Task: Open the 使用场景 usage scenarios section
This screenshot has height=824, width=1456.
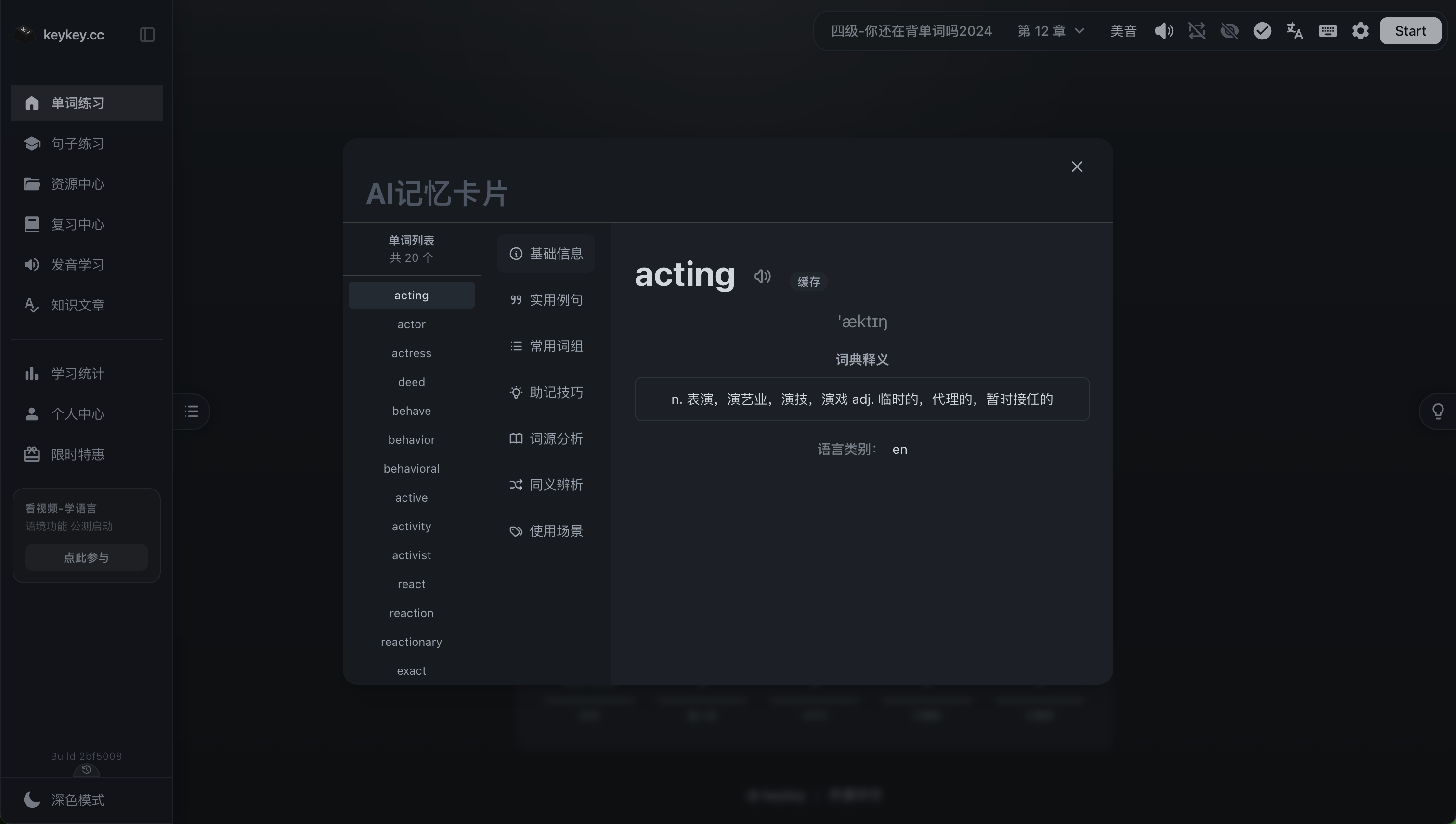Action: tap(545, 531)
